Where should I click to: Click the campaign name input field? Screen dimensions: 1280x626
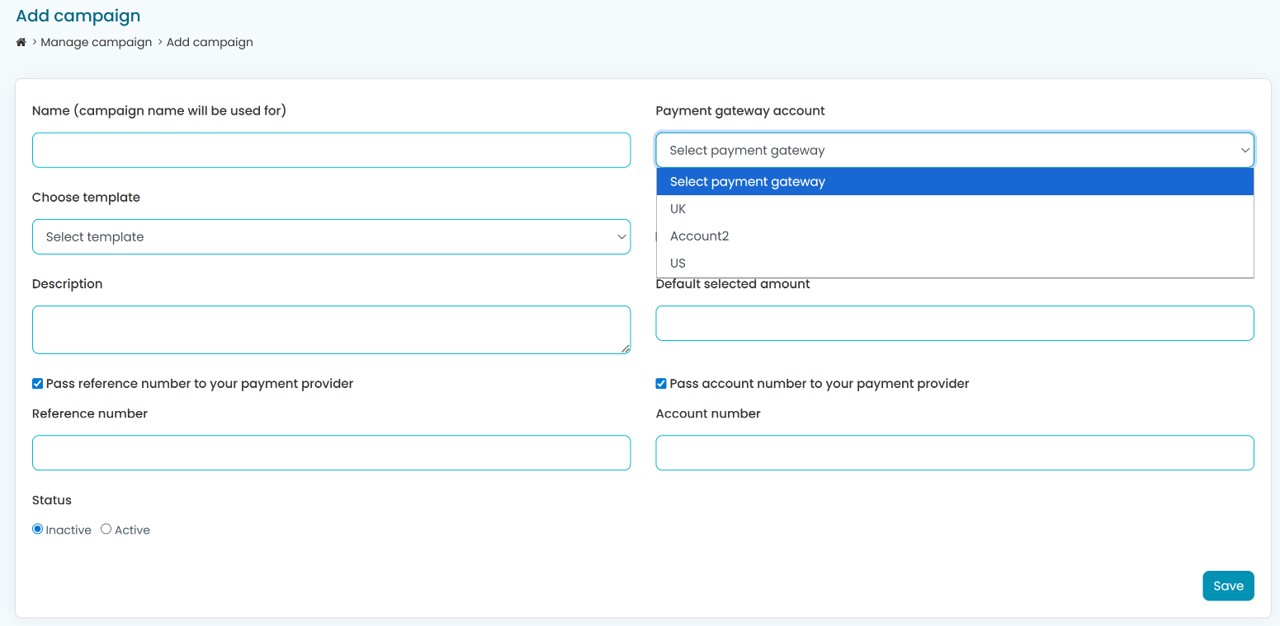click(331, 150)
